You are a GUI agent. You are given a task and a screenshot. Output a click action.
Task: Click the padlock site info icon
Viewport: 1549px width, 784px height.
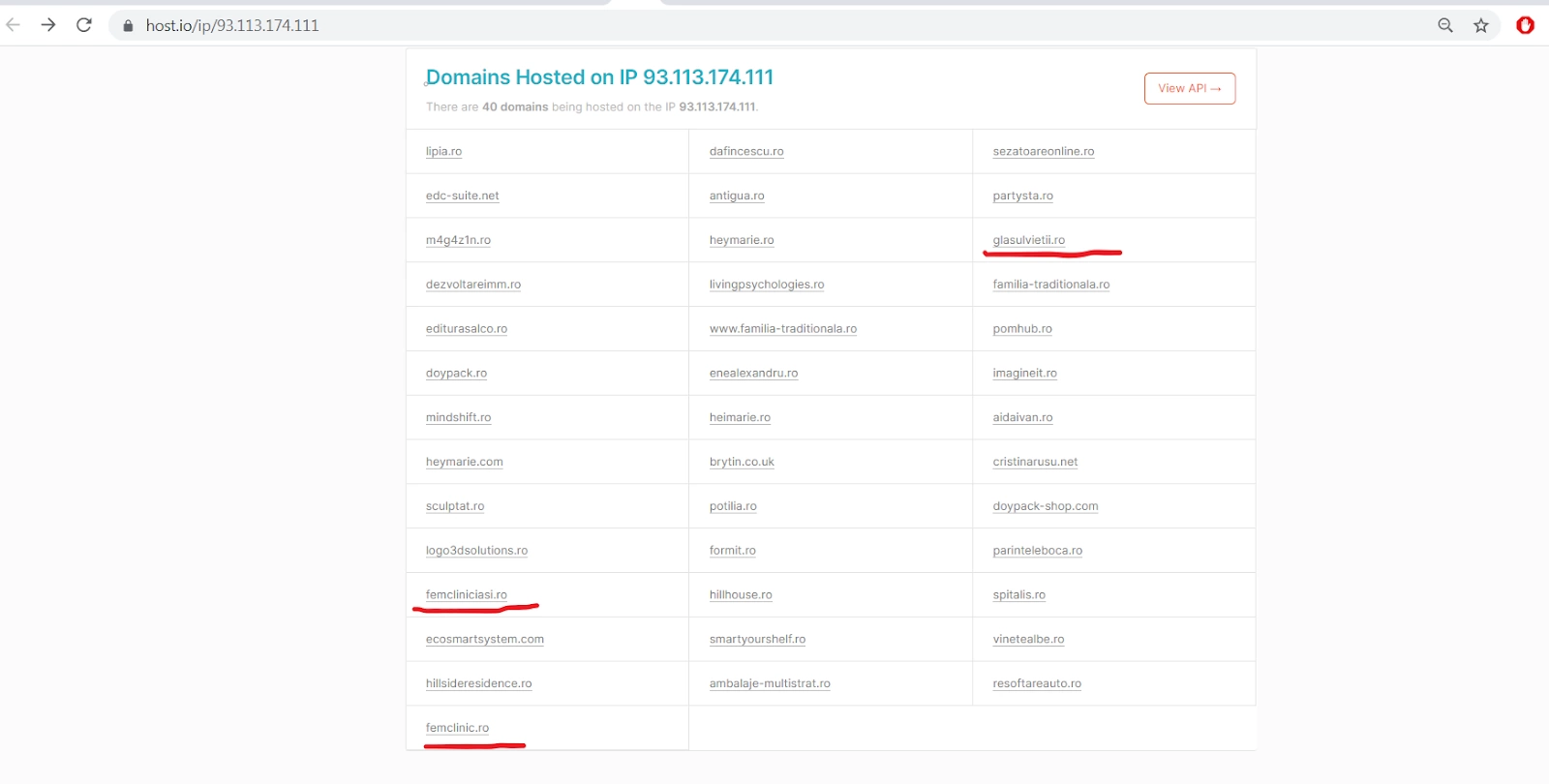127,26
